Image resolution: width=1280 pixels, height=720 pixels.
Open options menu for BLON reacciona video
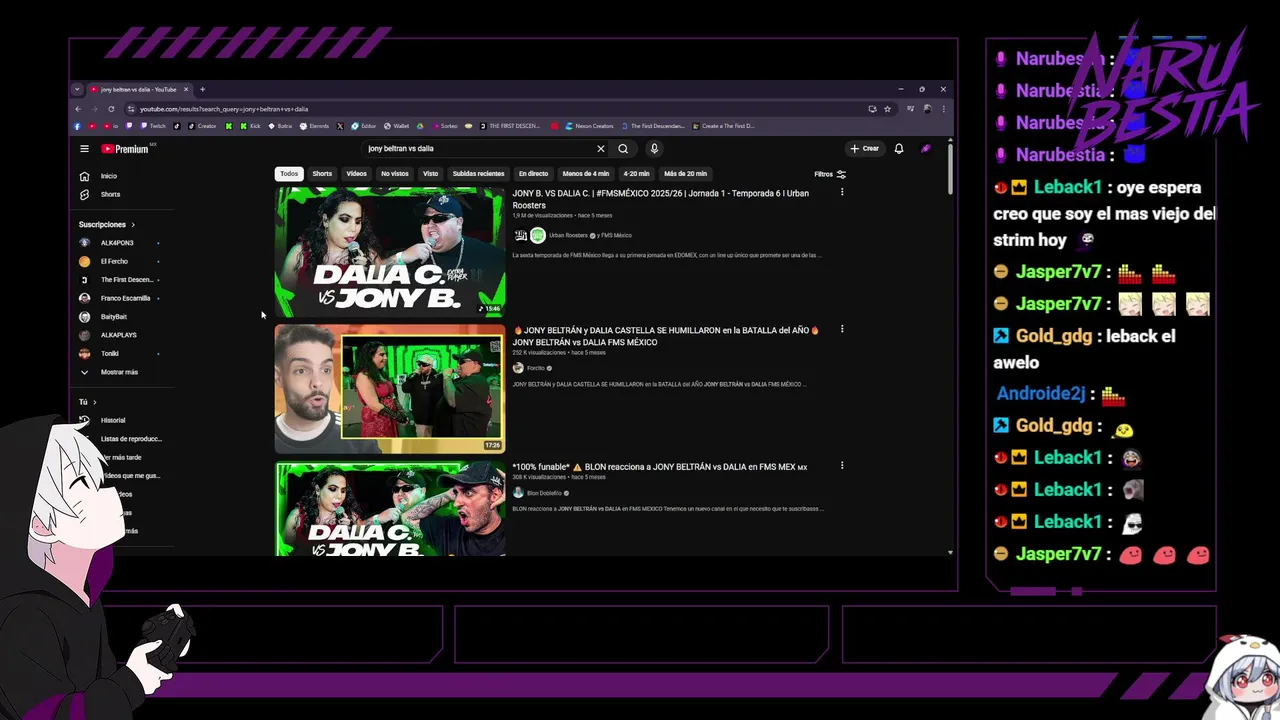(x=842, y=465)
